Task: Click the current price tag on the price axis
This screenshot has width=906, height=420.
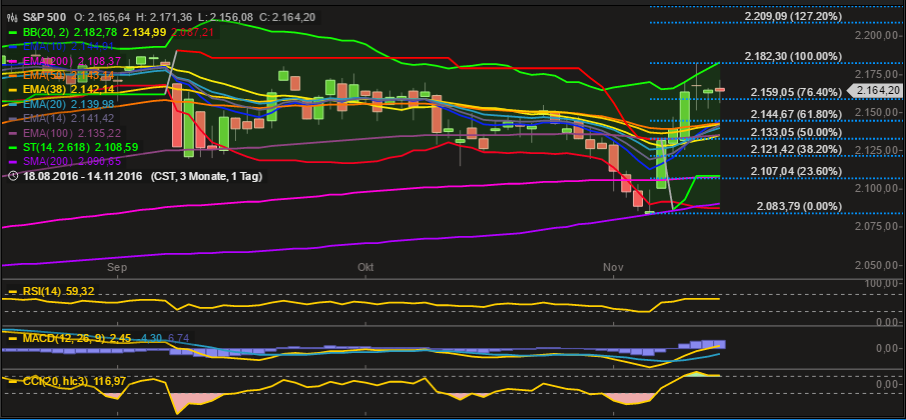Action: (x=875, y=90)
